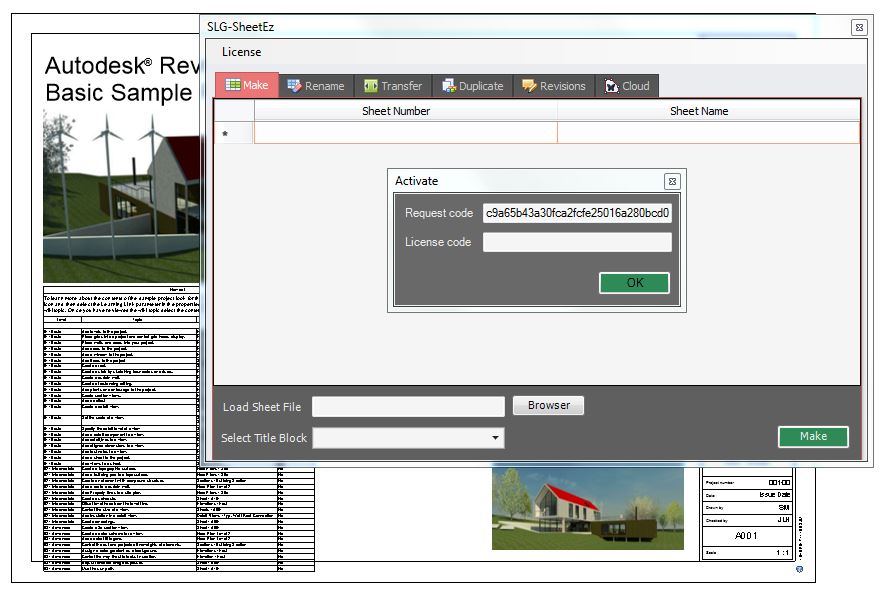
Task: Click the Browser button
Action: (548, 405)
